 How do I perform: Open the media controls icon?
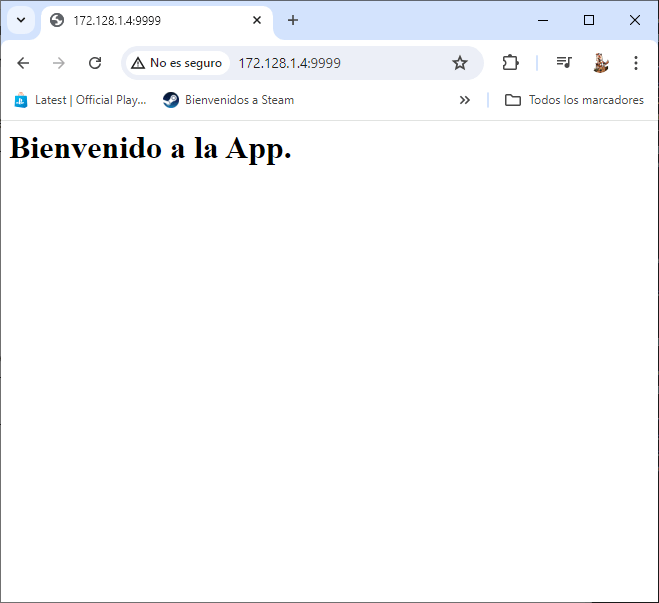click(x=564, y=63)
